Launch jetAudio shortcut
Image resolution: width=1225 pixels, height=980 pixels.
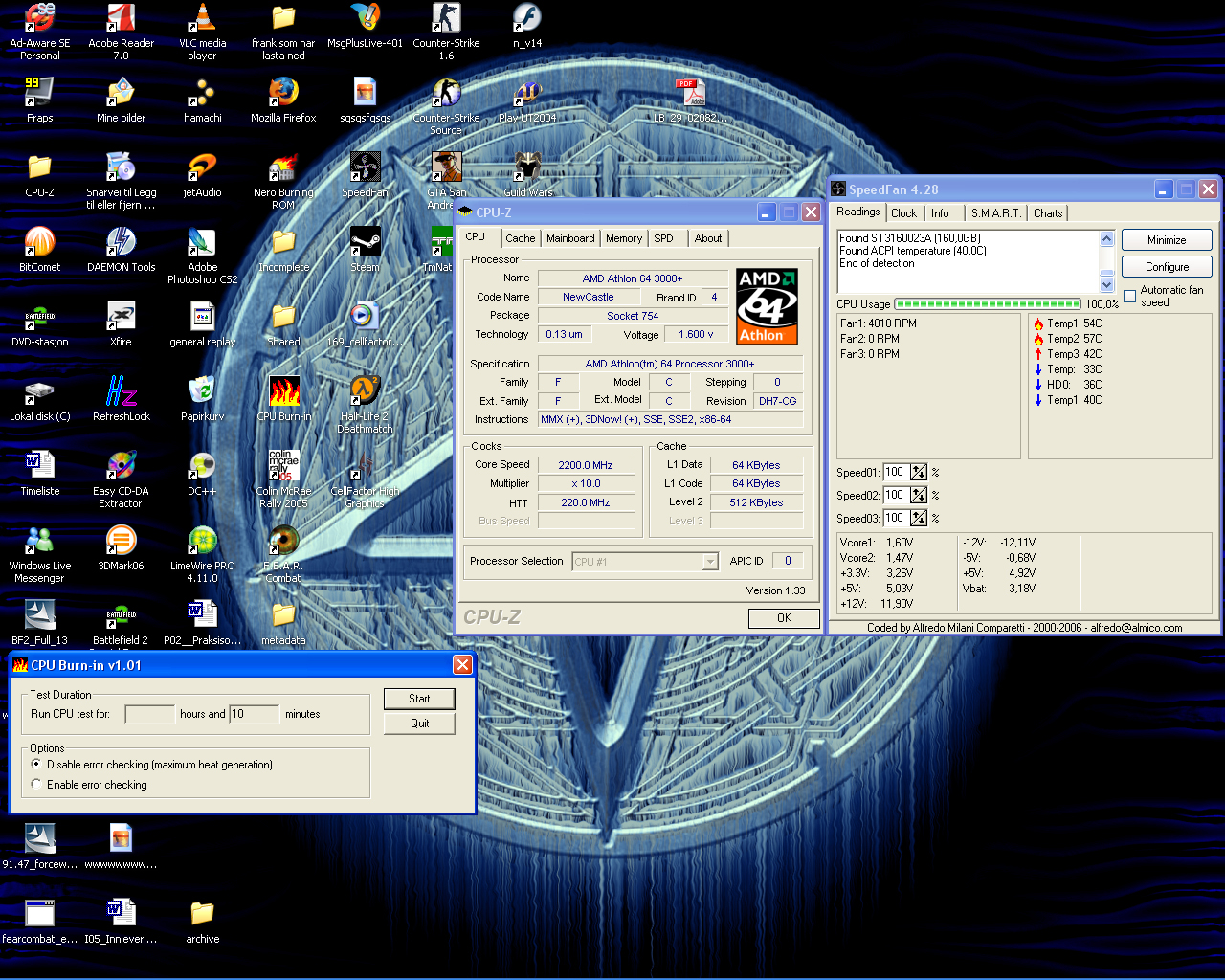coord(202,175)
